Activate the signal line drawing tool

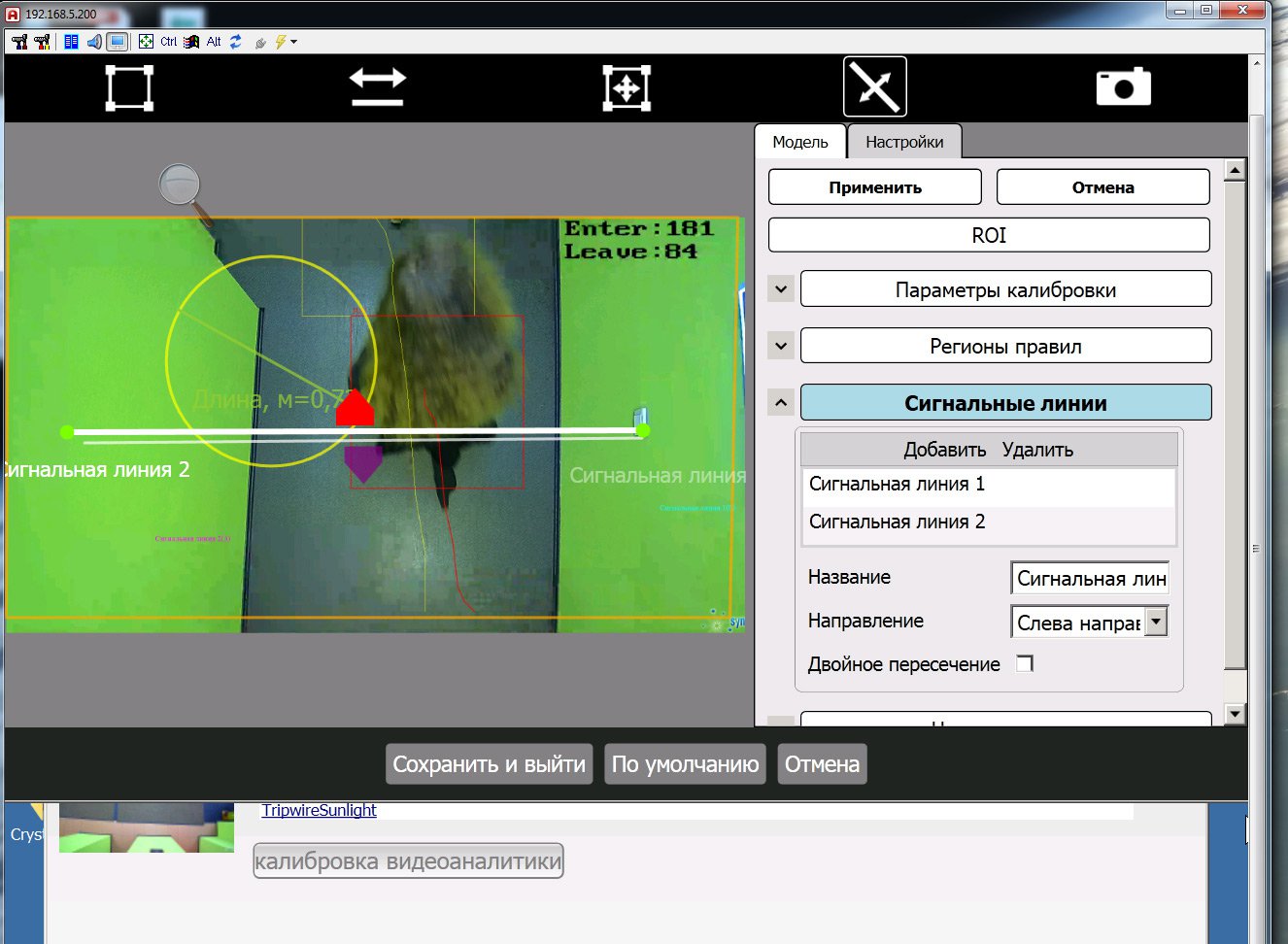[874, 86]
